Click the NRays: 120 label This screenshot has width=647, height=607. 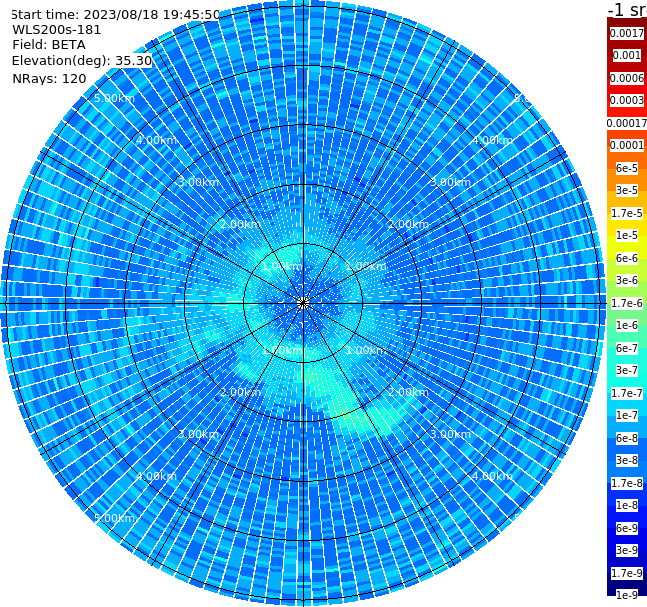49,78
